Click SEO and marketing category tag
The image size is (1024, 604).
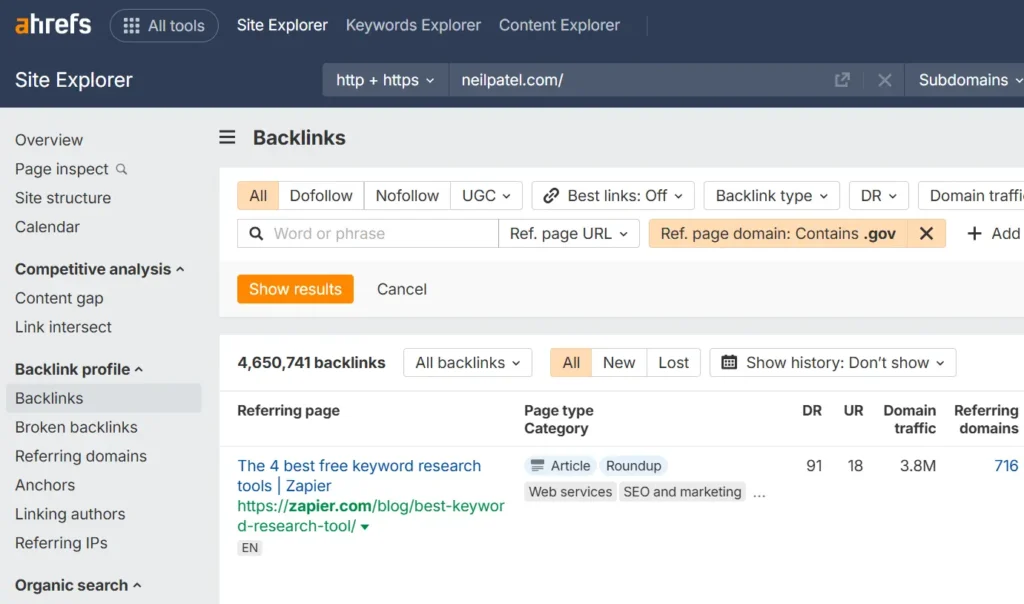point(682,492)
